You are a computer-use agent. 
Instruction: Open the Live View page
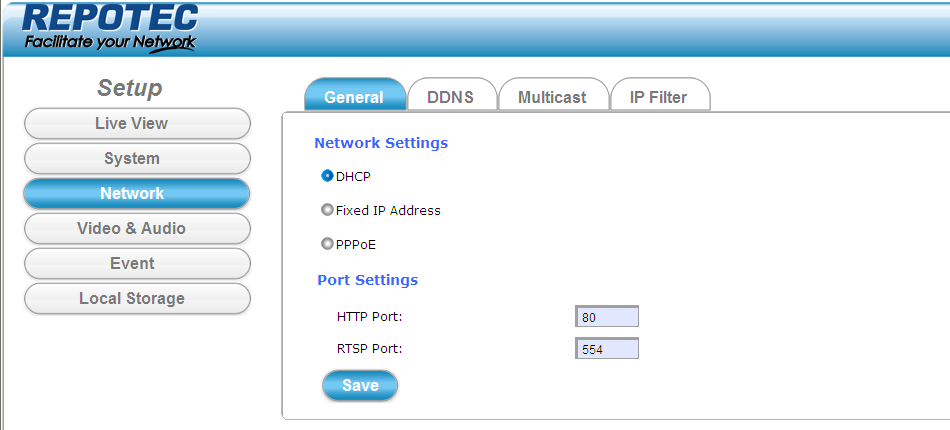point(137,124)
